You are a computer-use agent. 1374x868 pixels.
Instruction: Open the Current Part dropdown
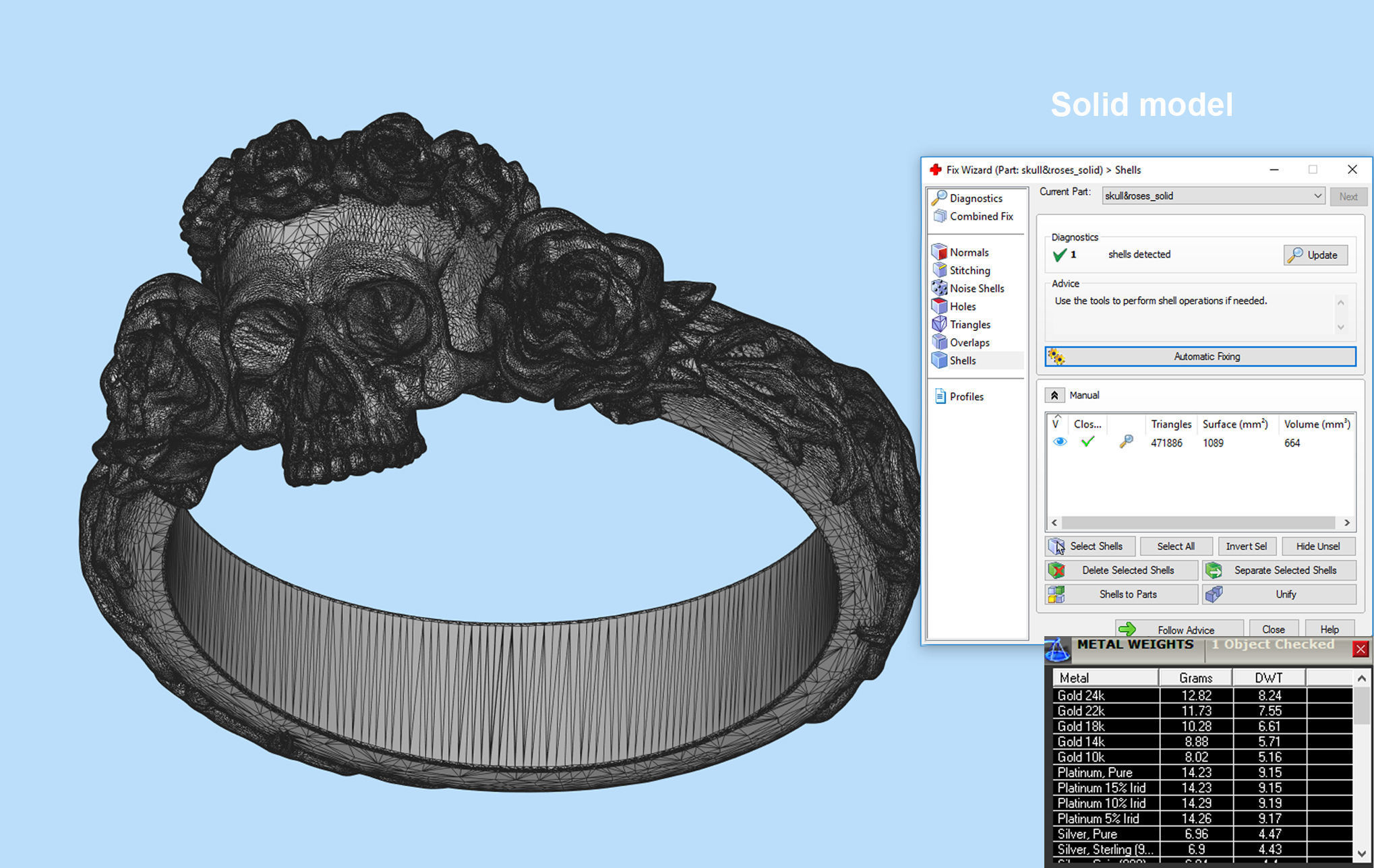pos(1213,196)
